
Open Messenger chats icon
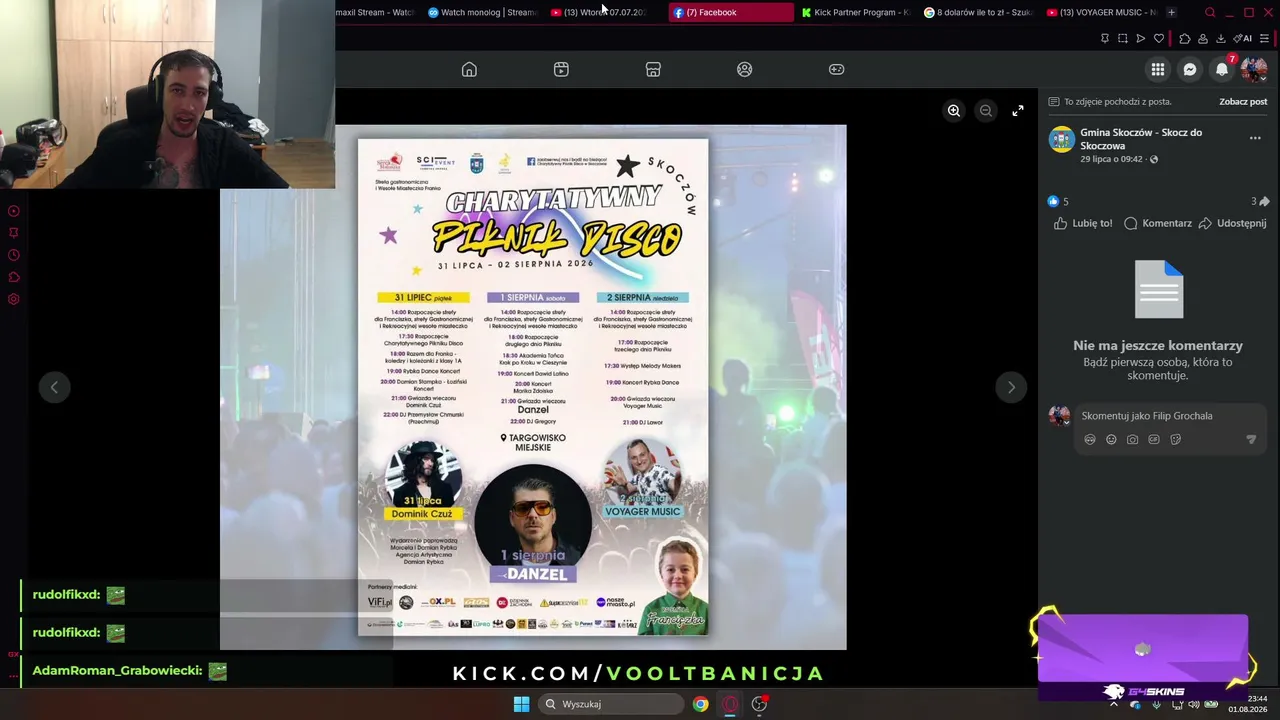1189,69
